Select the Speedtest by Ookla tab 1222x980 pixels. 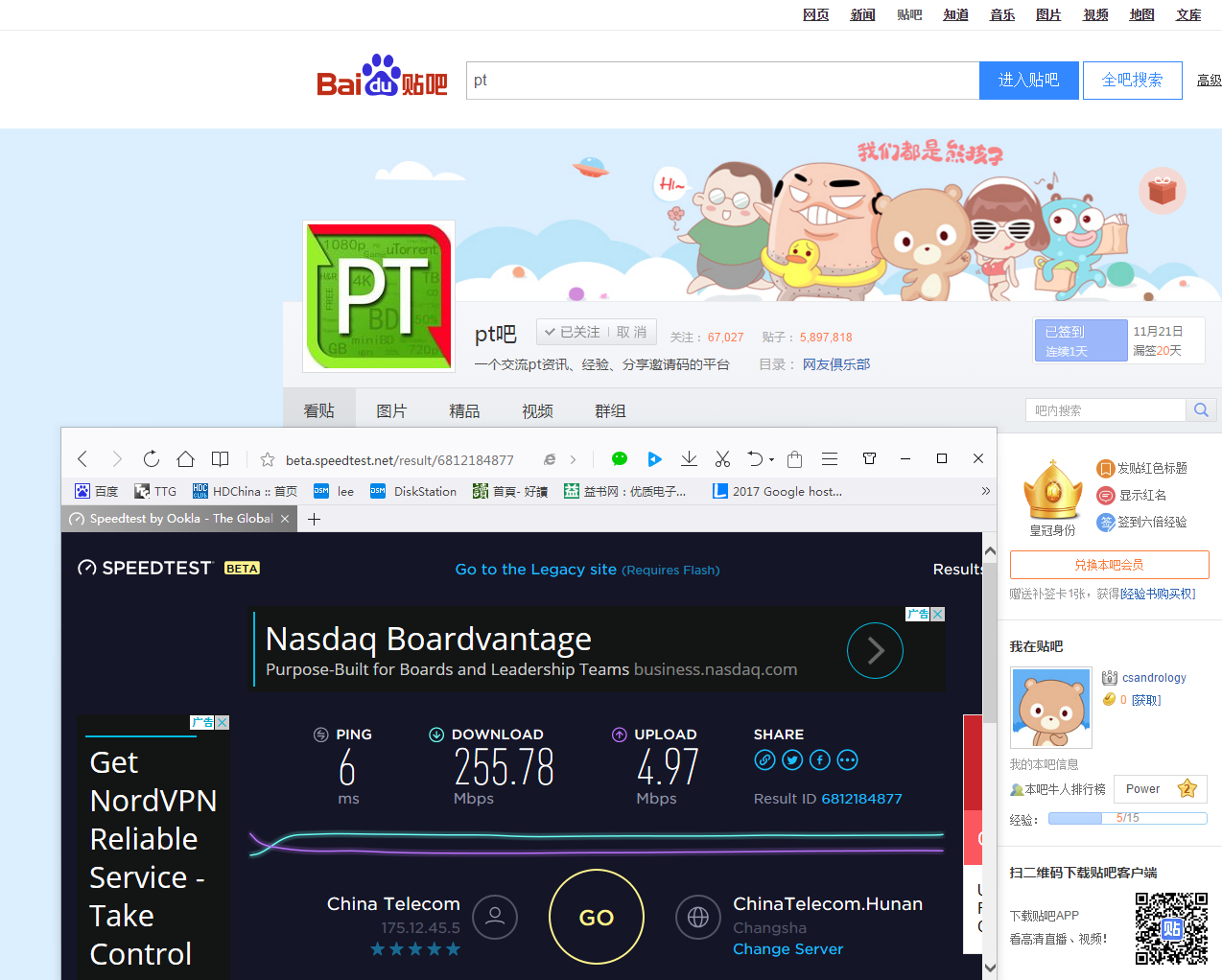tap(180, 519)
